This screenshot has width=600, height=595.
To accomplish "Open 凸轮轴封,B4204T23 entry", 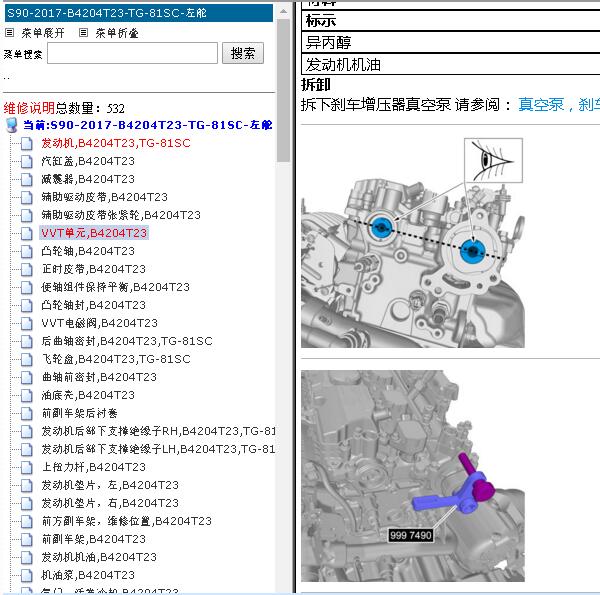I will 94,305.
